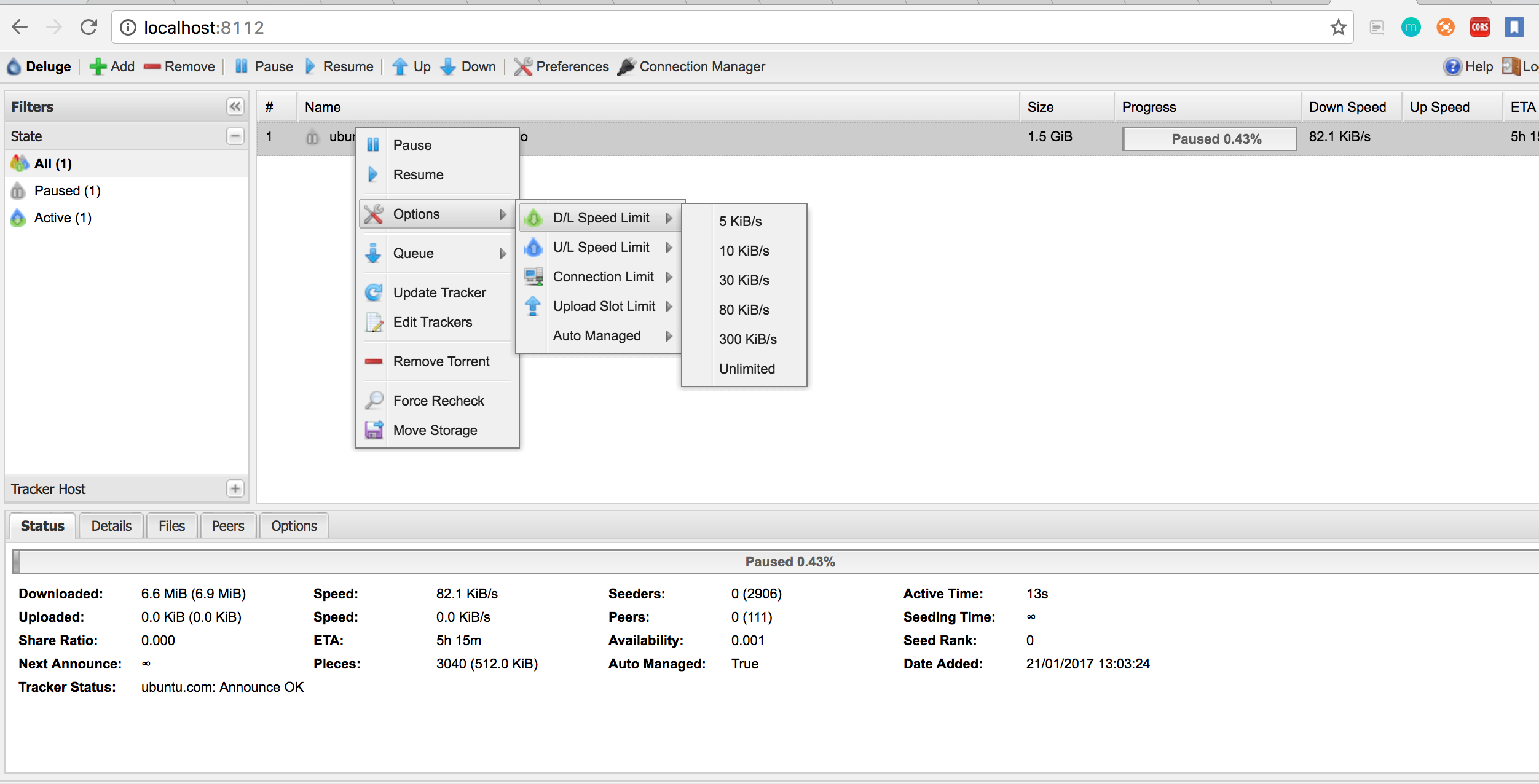Select 80 KiB/s download limit
Screen dimensions: 1539x784
pos(744,310)
